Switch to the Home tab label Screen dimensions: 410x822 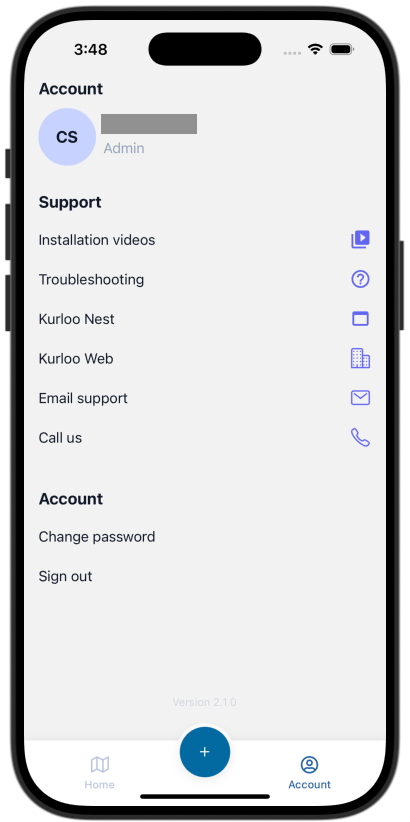[100, 785]
